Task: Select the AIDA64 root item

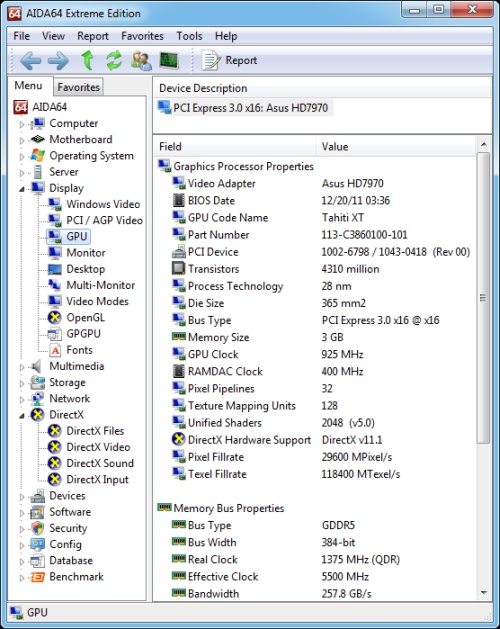Action: pyautogui.click(x=41, y=107)
